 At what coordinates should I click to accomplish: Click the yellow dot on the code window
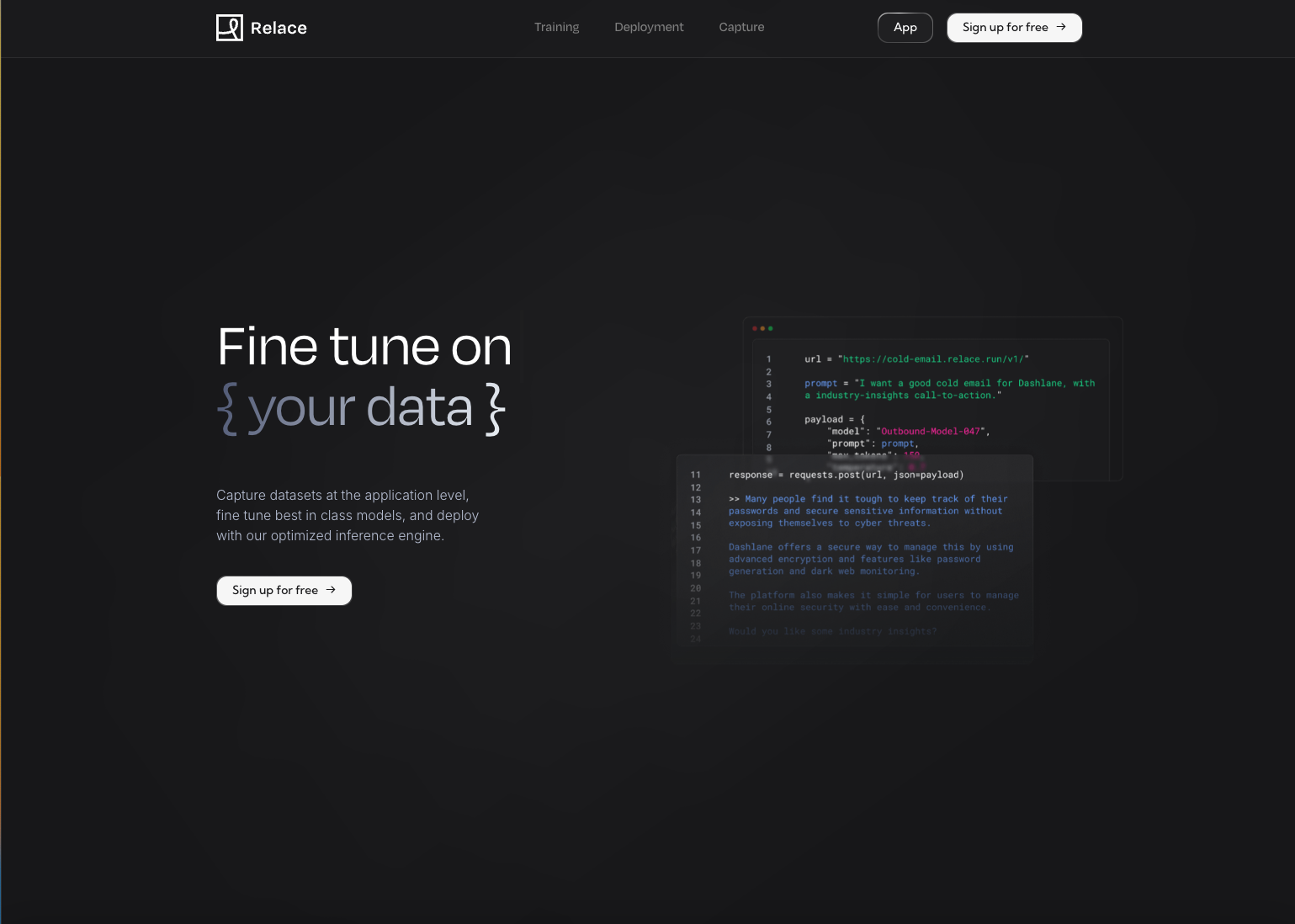pos(764,328)
